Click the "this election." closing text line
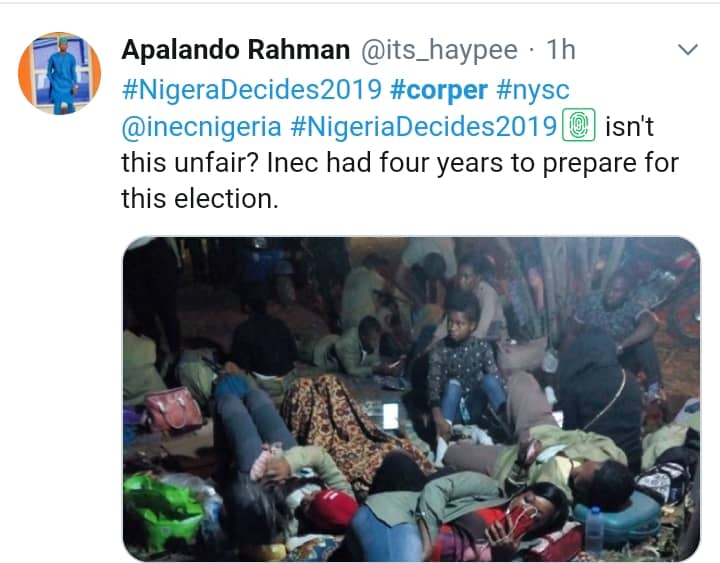 [x=198, y=197]
